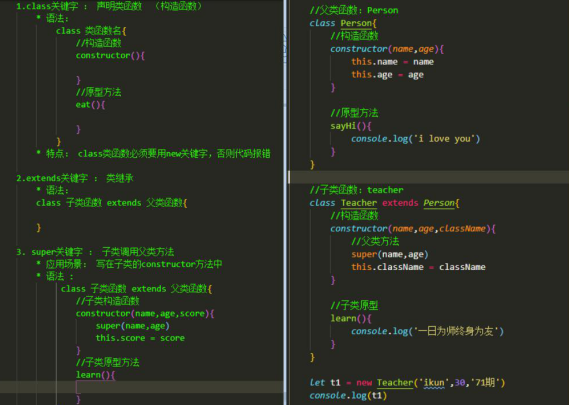Screen dimensions: 569x405
Task: Click the empty 'constructor(){' line
Action: (110, 56)
